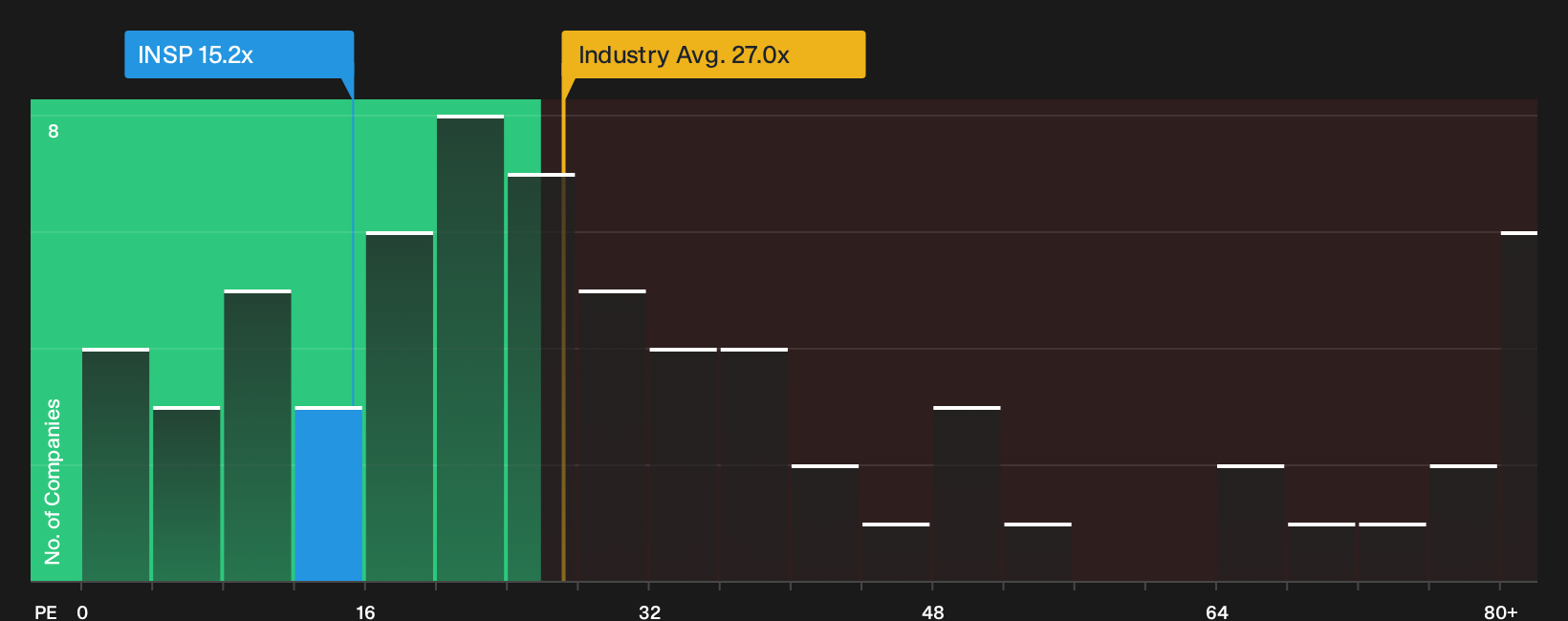Click the bar beginning at PE 16

coord(400,406)
